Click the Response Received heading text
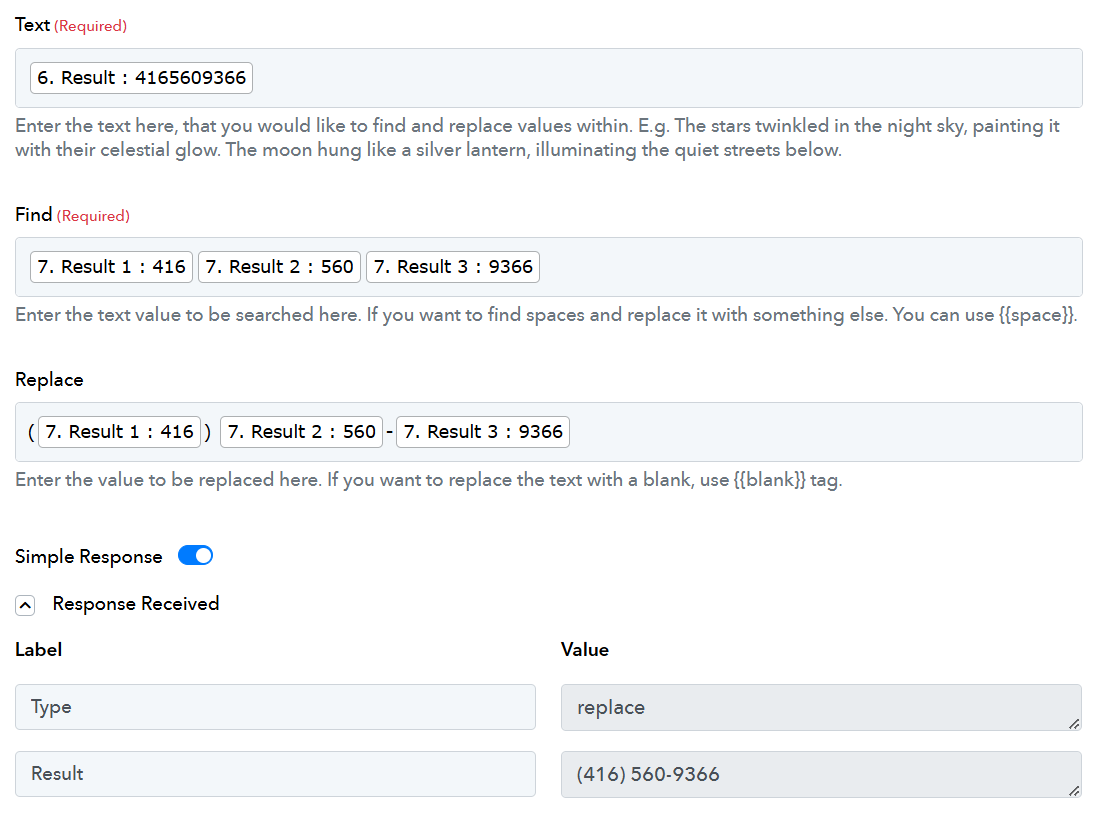This screenshot has height=822, width=1100. coord(135,604)
